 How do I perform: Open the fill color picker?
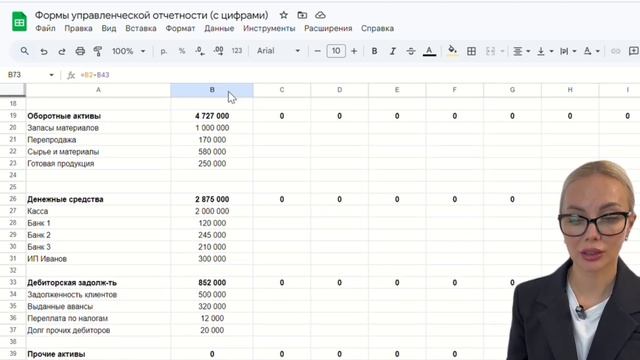[x=452, y=51]
